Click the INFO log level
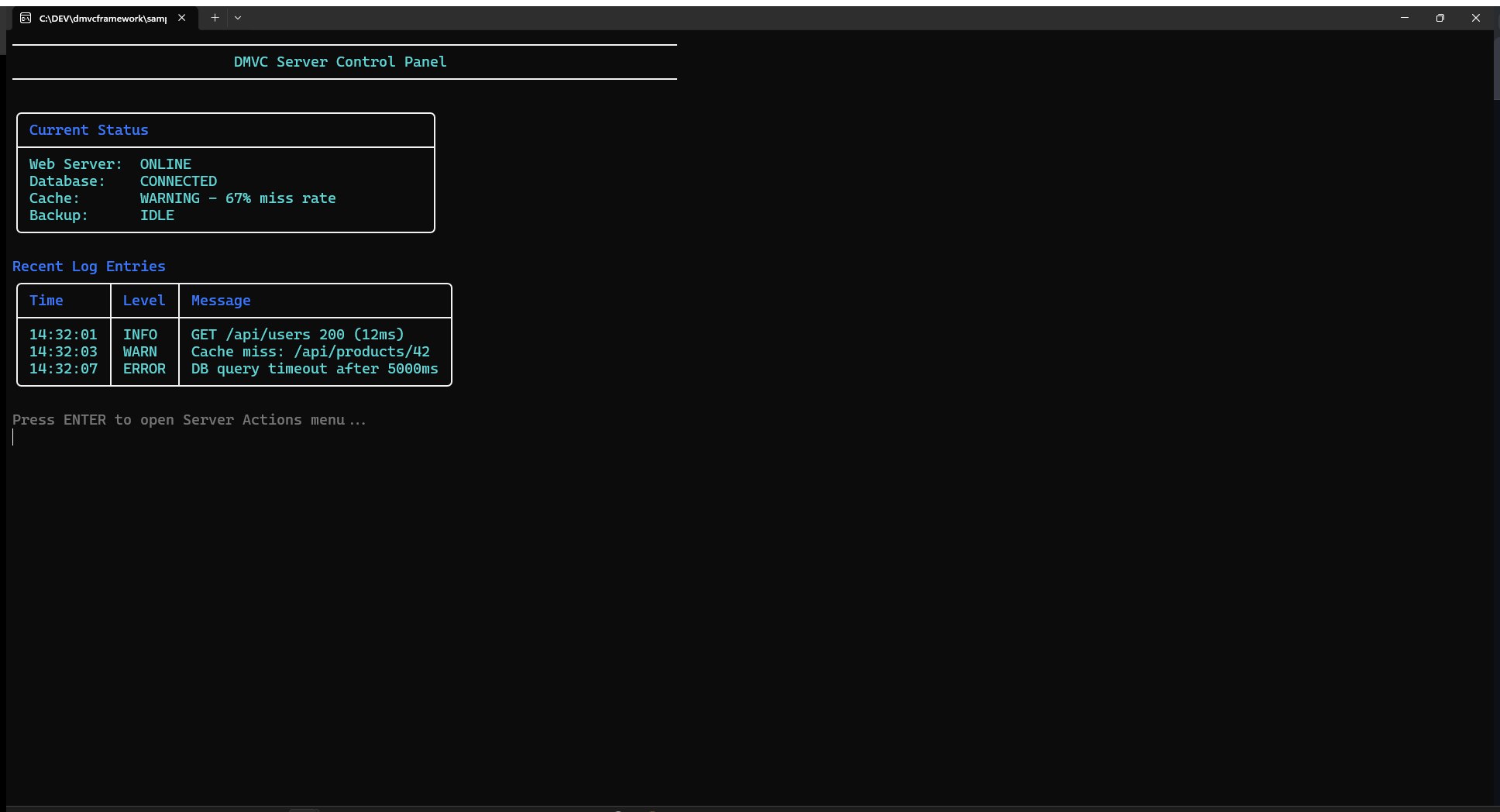This screenshot has width=1500, height=812. click(140, 335)
